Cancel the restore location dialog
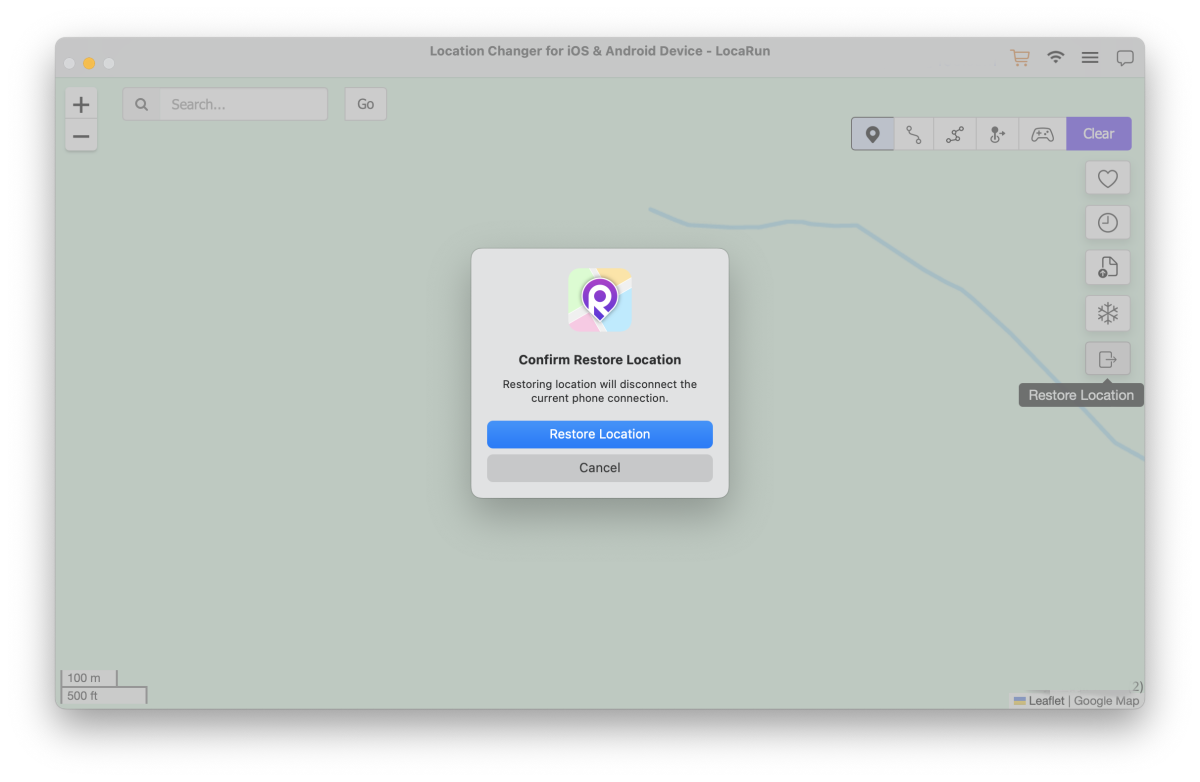Image resolution: width=1200 pixels, height=782 pixels. pos(599,467)
